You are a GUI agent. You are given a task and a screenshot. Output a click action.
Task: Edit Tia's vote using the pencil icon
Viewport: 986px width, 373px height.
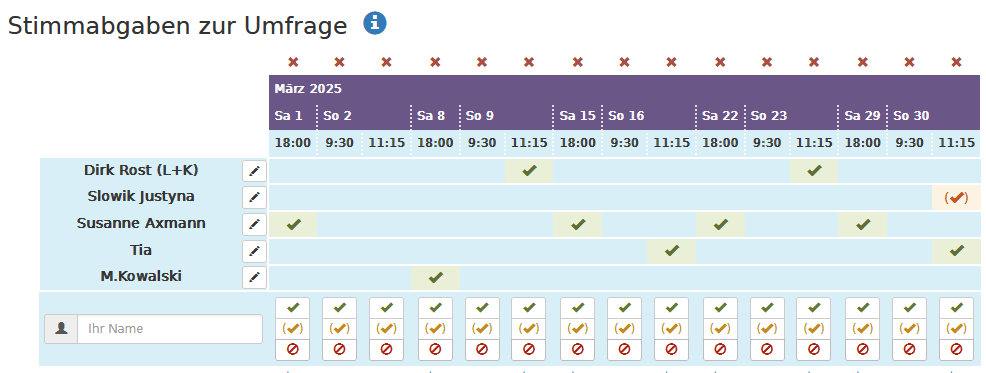tap(254, 252)
